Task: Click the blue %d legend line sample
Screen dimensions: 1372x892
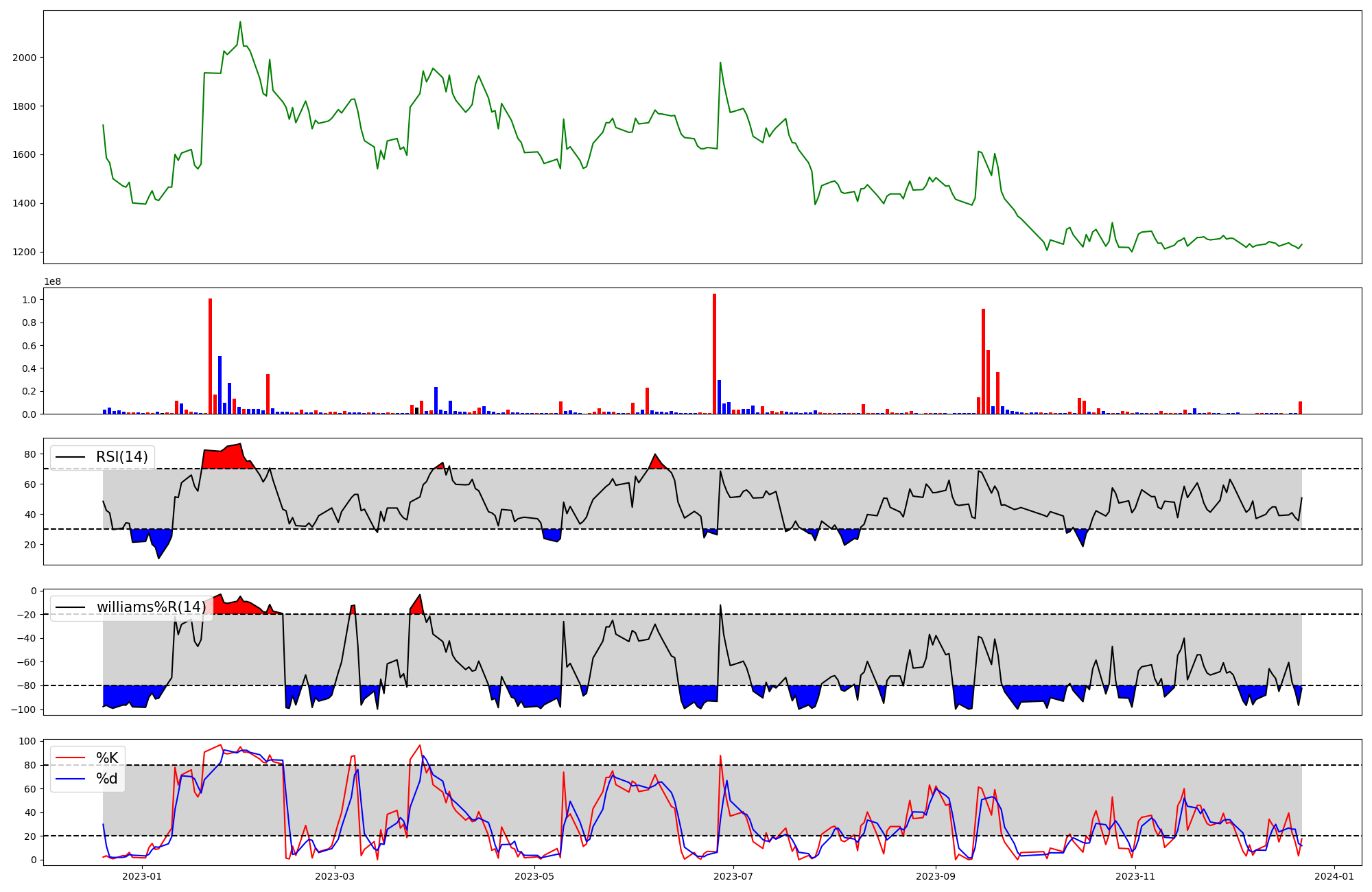Action: pos(71,779)
